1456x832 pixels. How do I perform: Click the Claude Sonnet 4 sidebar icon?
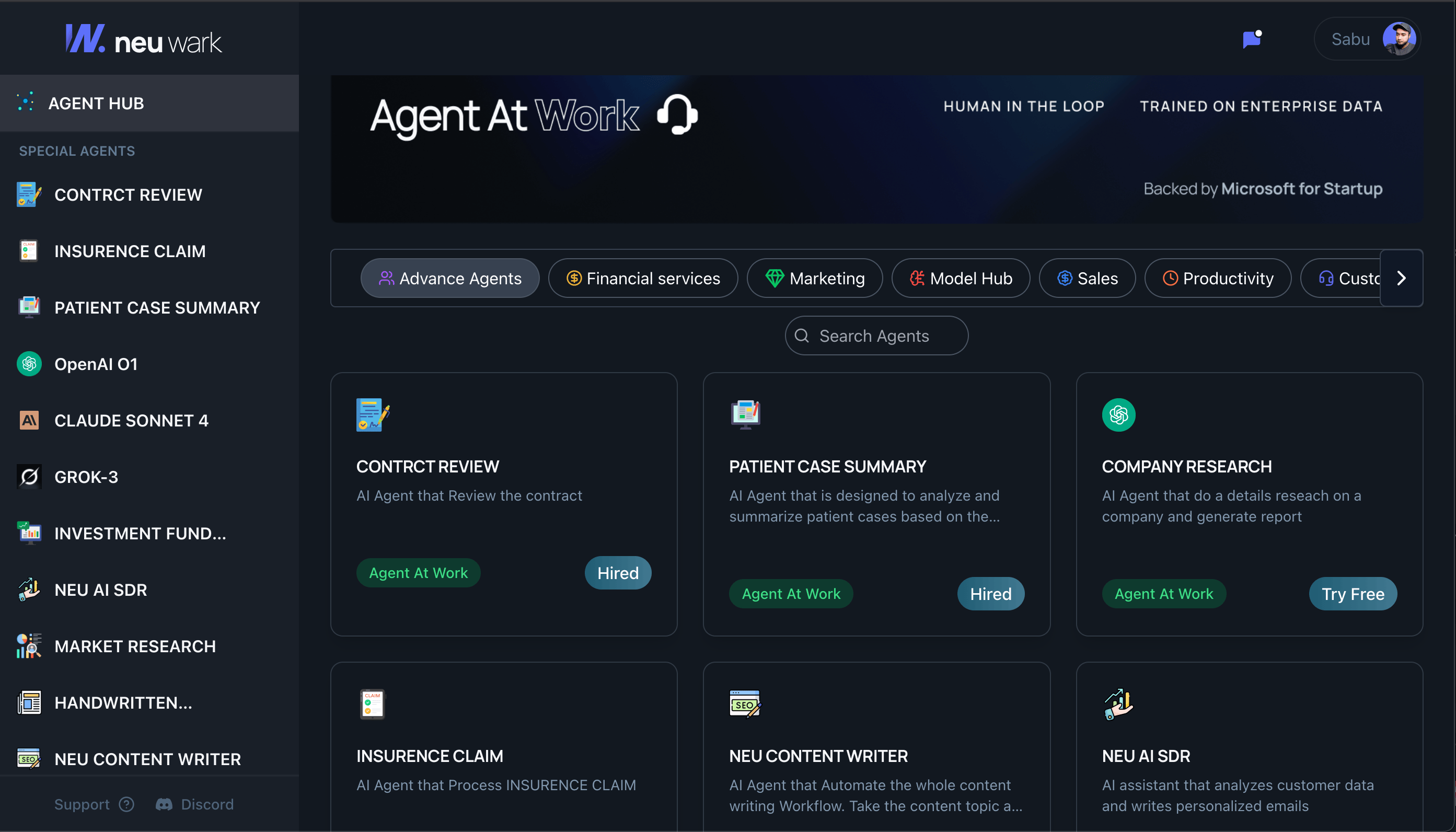(29, 421)
